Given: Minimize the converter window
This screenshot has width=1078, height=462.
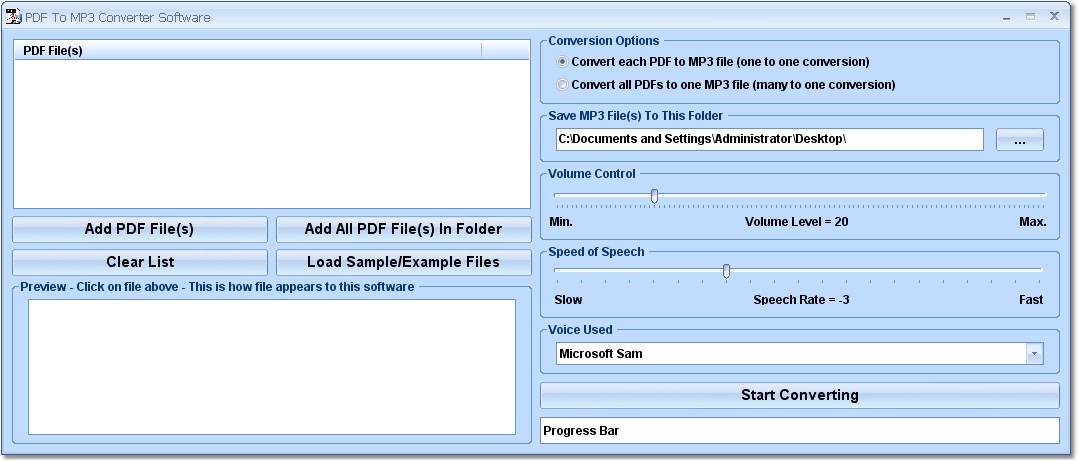Looking at the screenshot, I should click(1006, 16).
